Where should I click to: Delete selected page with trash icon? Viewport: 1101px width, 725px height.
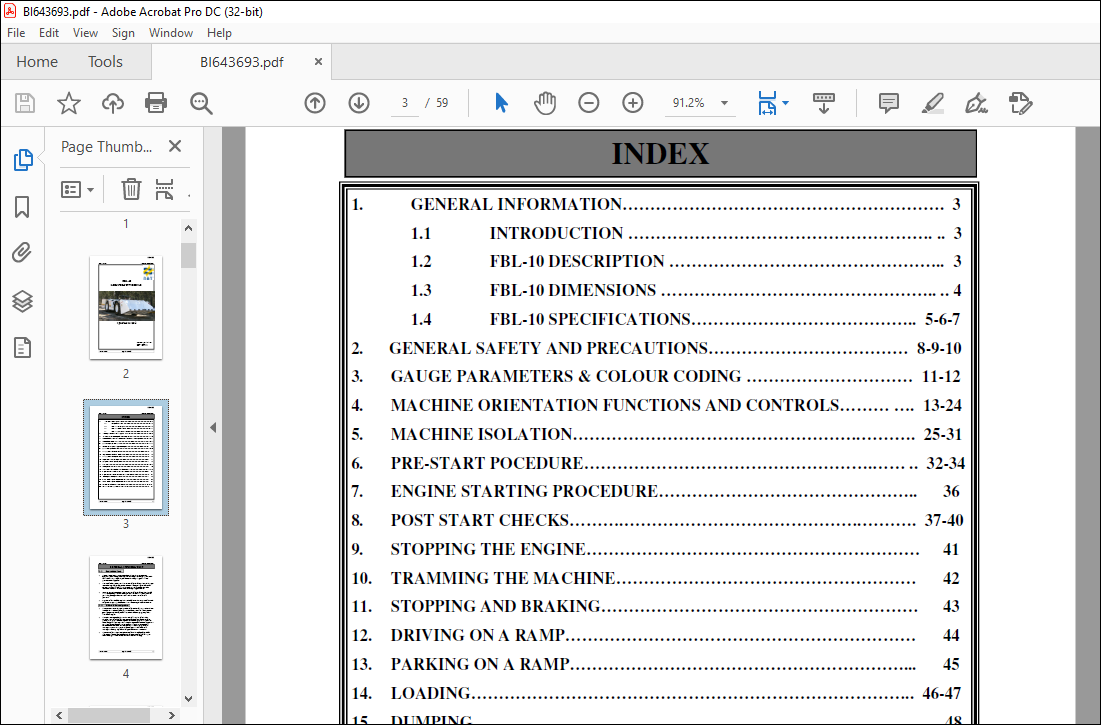(131, 189)
